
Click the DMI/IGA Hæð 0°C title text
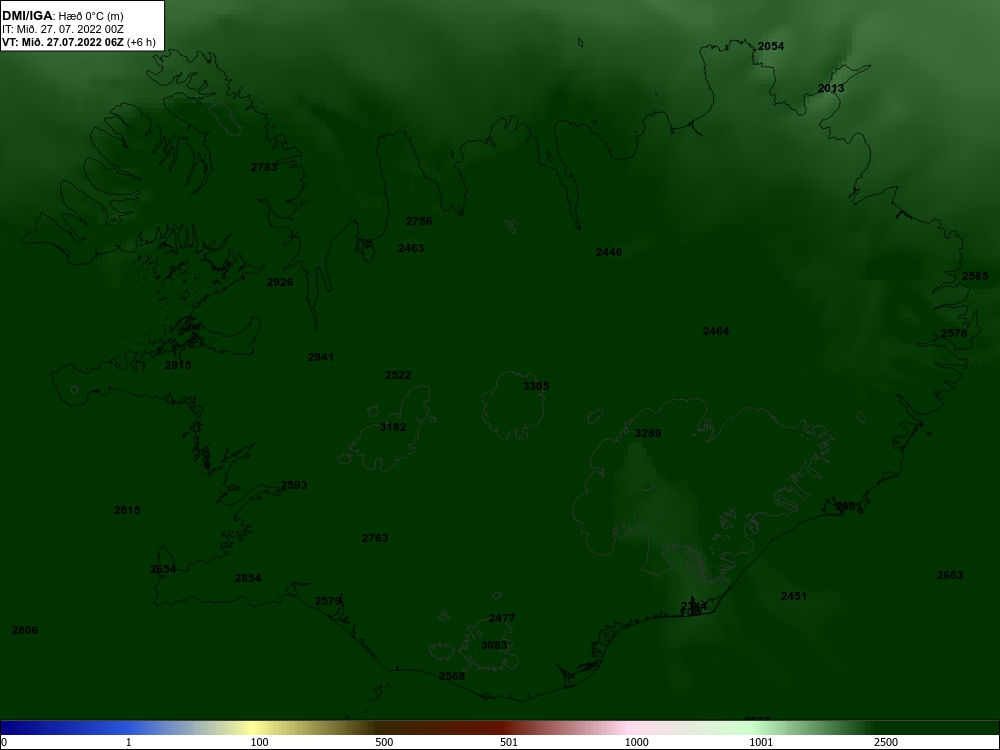pos(62,16)
